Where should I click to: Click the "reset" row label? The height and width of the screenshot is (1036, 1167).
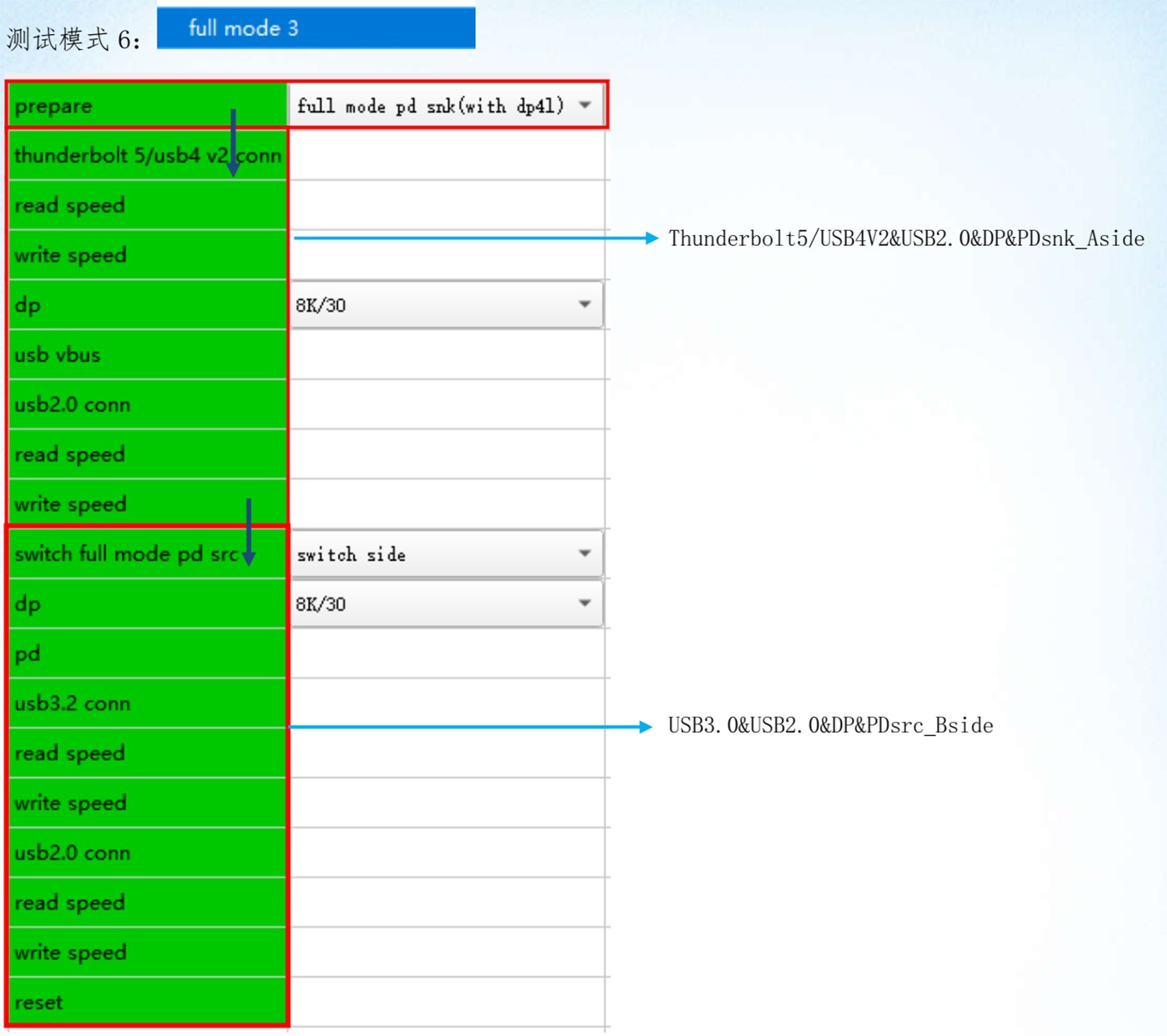click(x=39, y=1002)
